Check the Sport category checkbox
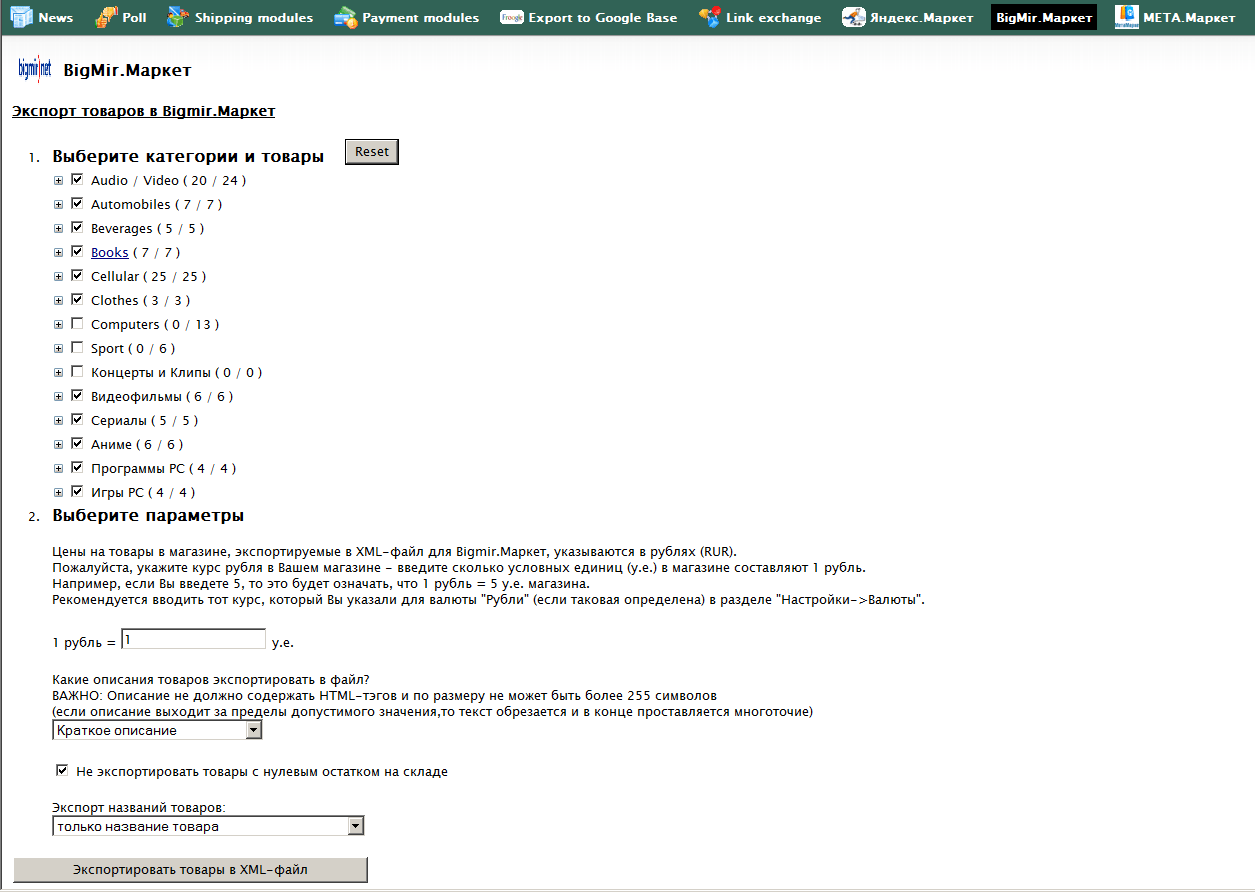The height and width of the screenshot is (892, 1255). 77,348
